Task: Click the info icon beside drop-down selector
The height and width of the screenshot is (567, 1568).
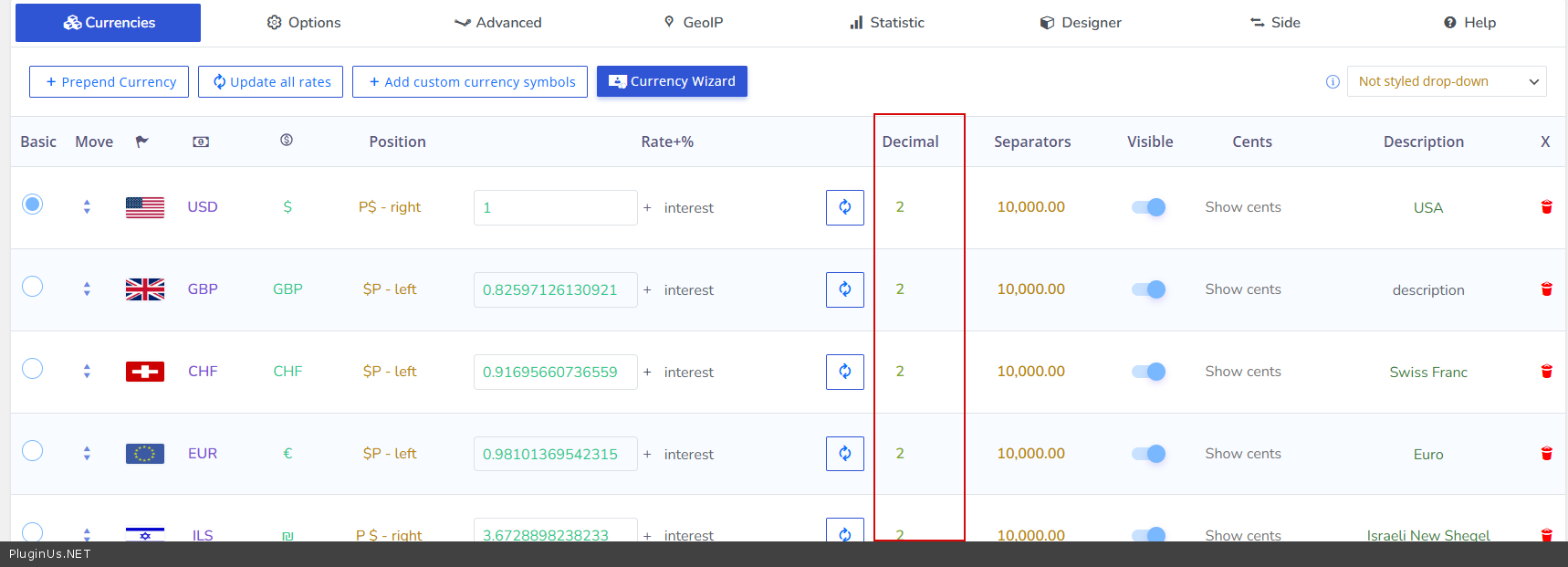Action: pyautogui.click(x=1333, y=82)
